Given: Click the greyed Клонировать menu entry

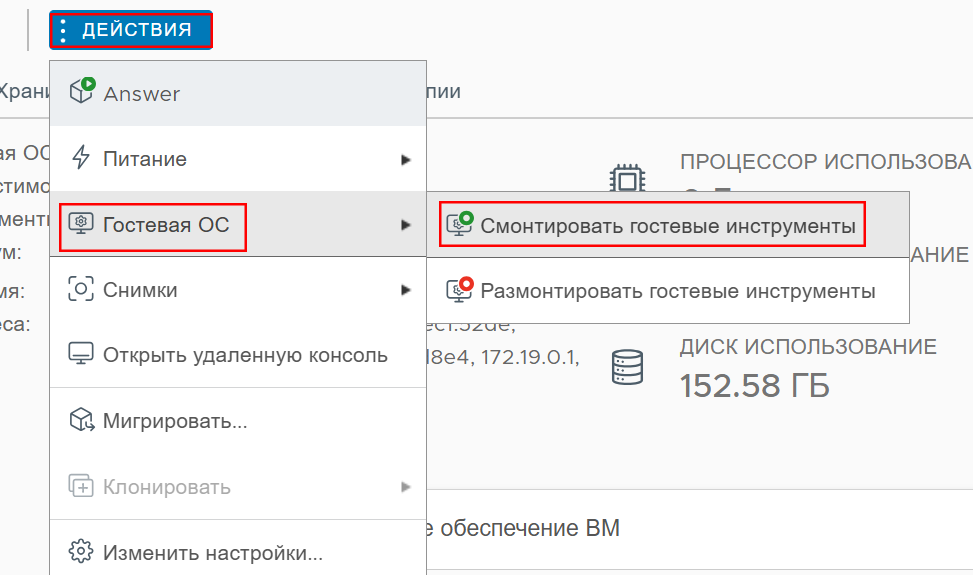Looking at the screenshot, I should (x=238, y=487).
